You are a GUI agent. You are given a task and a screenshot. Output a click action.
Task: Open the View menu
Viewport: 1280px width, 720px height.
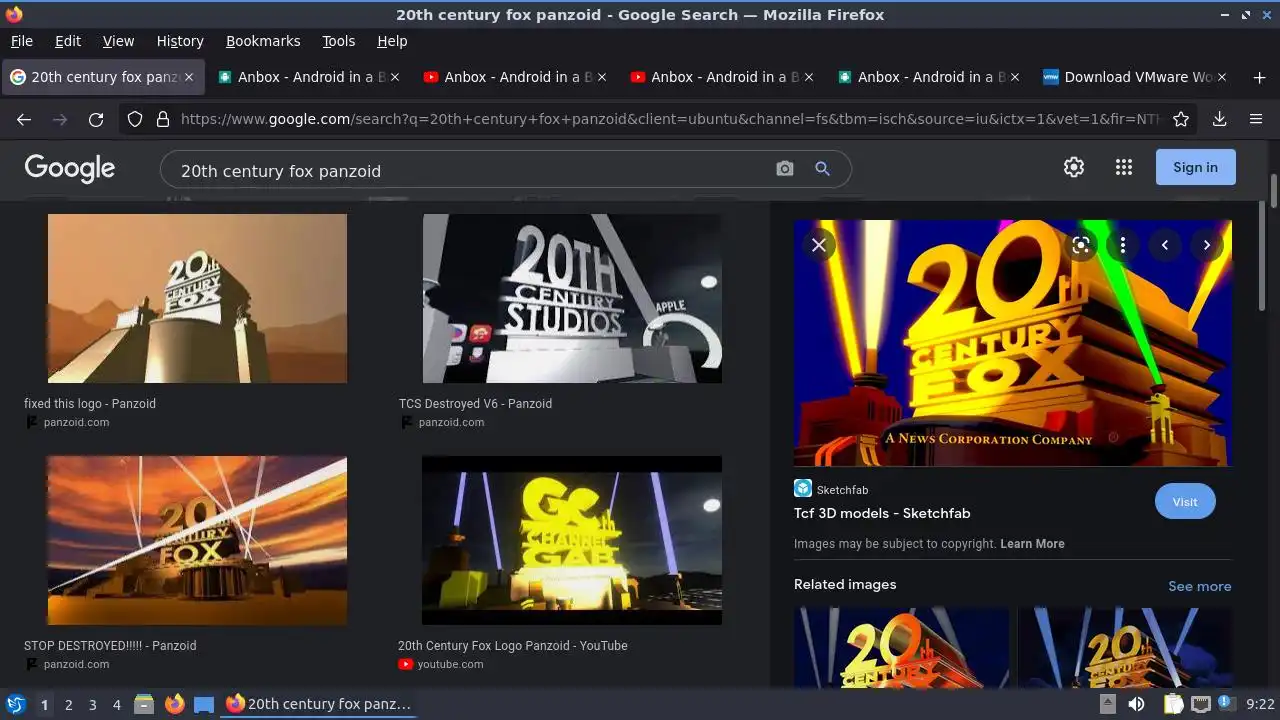click(x=118, y=41)
